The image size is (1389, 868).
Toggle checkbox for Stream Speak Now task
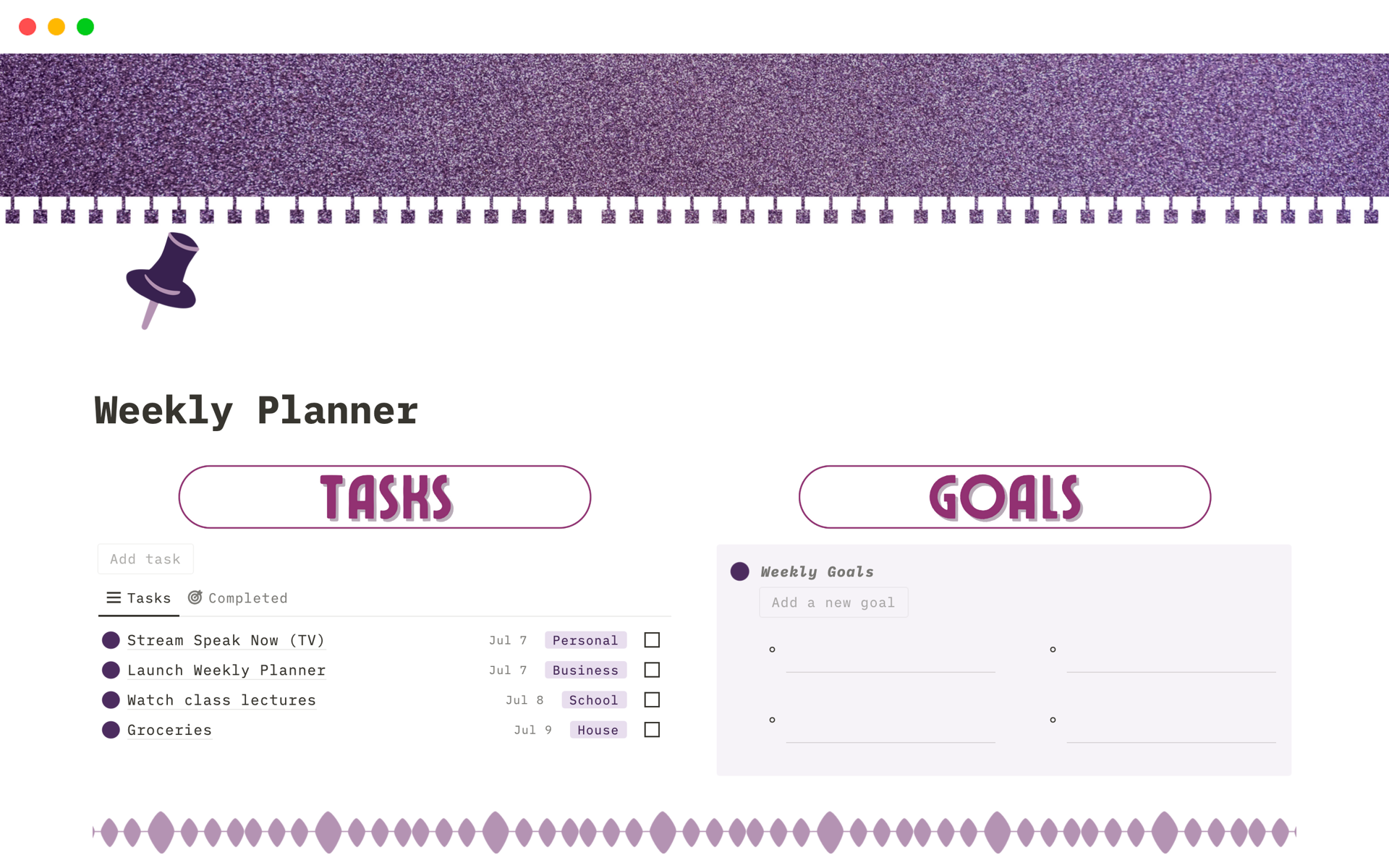pos(651,640)
